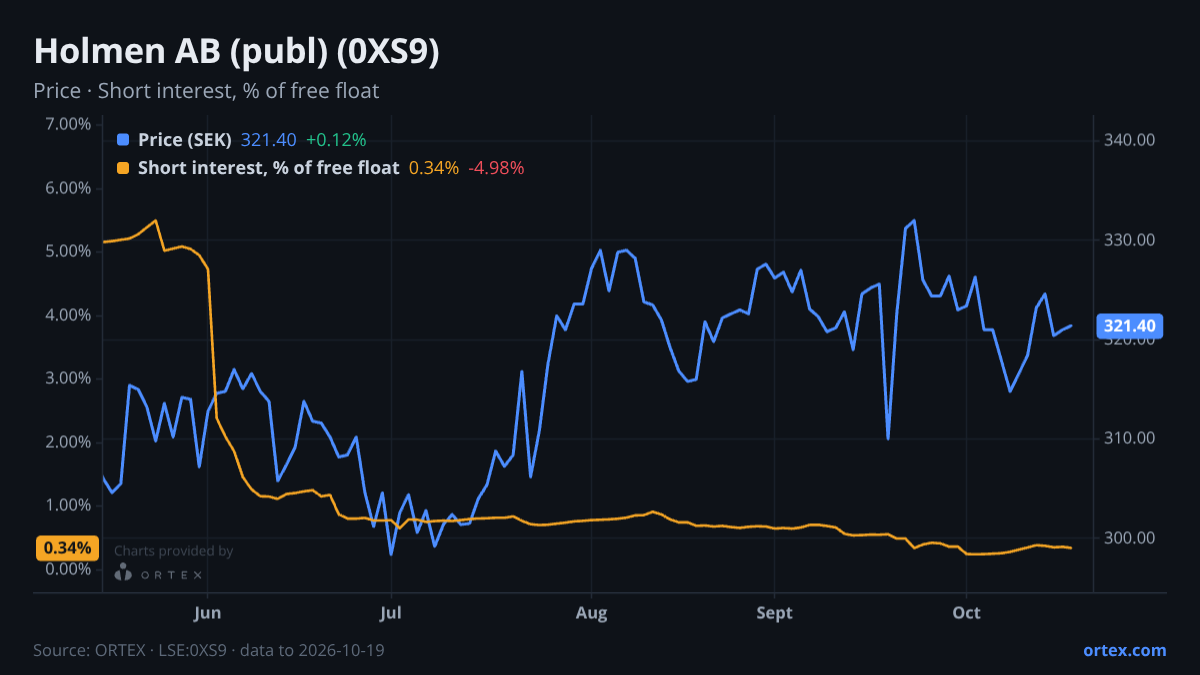Click the 300.00 right axis label
Screen dimensions: 1200x675
click(x=1130, y=538)
